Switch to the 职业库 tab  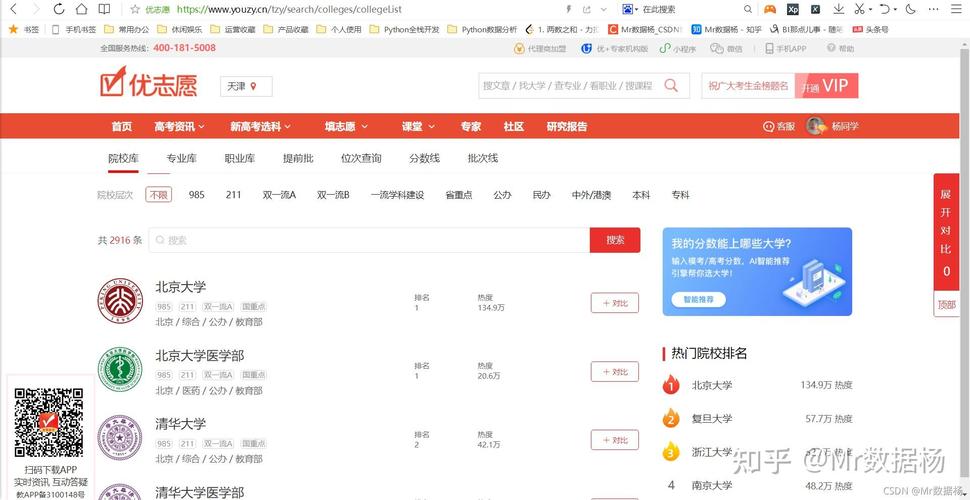[x=240, y=158]
